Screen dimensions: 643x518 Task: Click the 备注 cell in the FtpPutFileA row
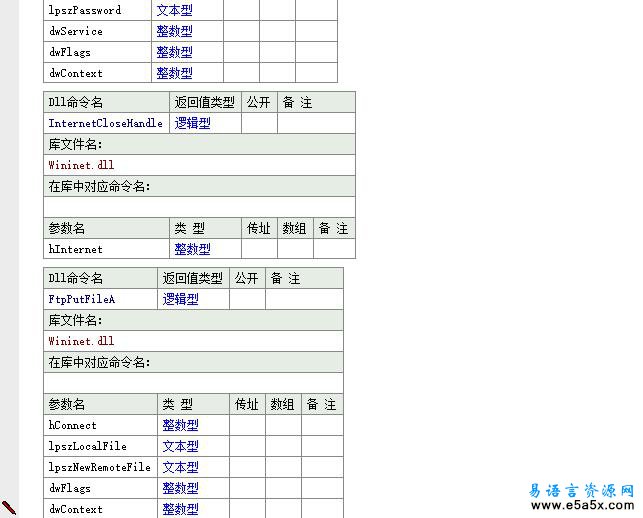click(x=304, y=299)
